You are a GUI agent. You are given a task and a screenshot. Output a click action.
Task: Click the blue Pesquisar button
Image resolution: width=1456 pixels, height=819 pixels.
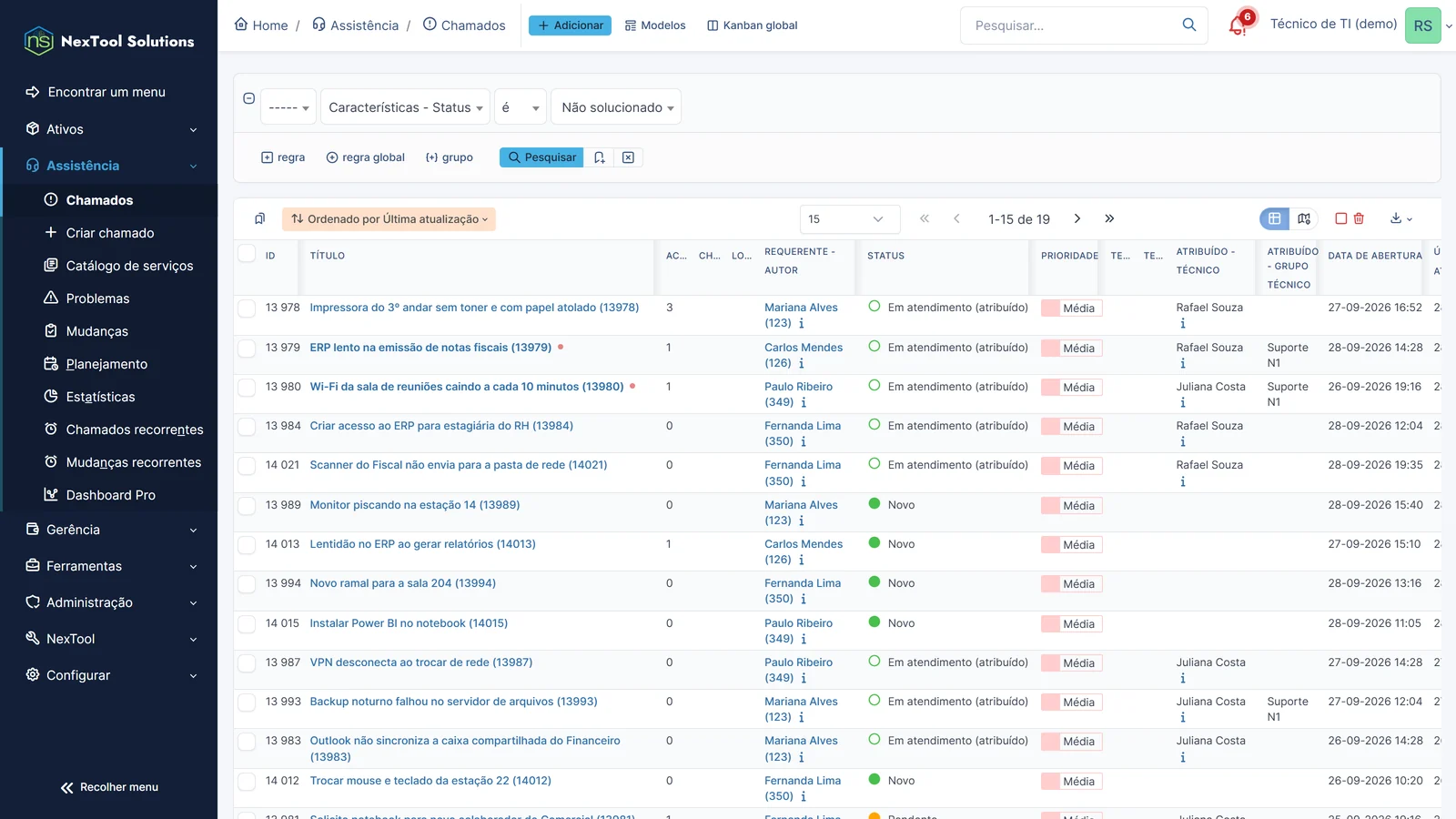coord(541,157)
